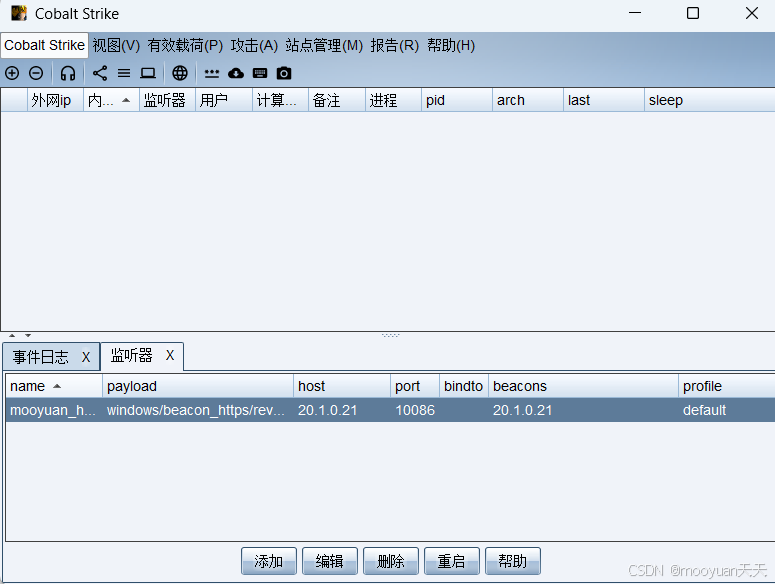Screen dimensions: 775x584
Task: Click the 帮助 button at bottom
Action: point(513,561)
